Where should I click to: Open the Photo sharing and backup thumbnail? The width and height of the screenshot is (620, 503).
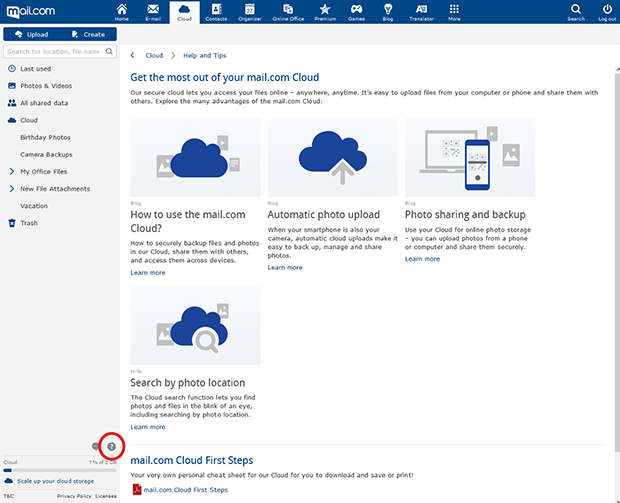click(470, 157)
